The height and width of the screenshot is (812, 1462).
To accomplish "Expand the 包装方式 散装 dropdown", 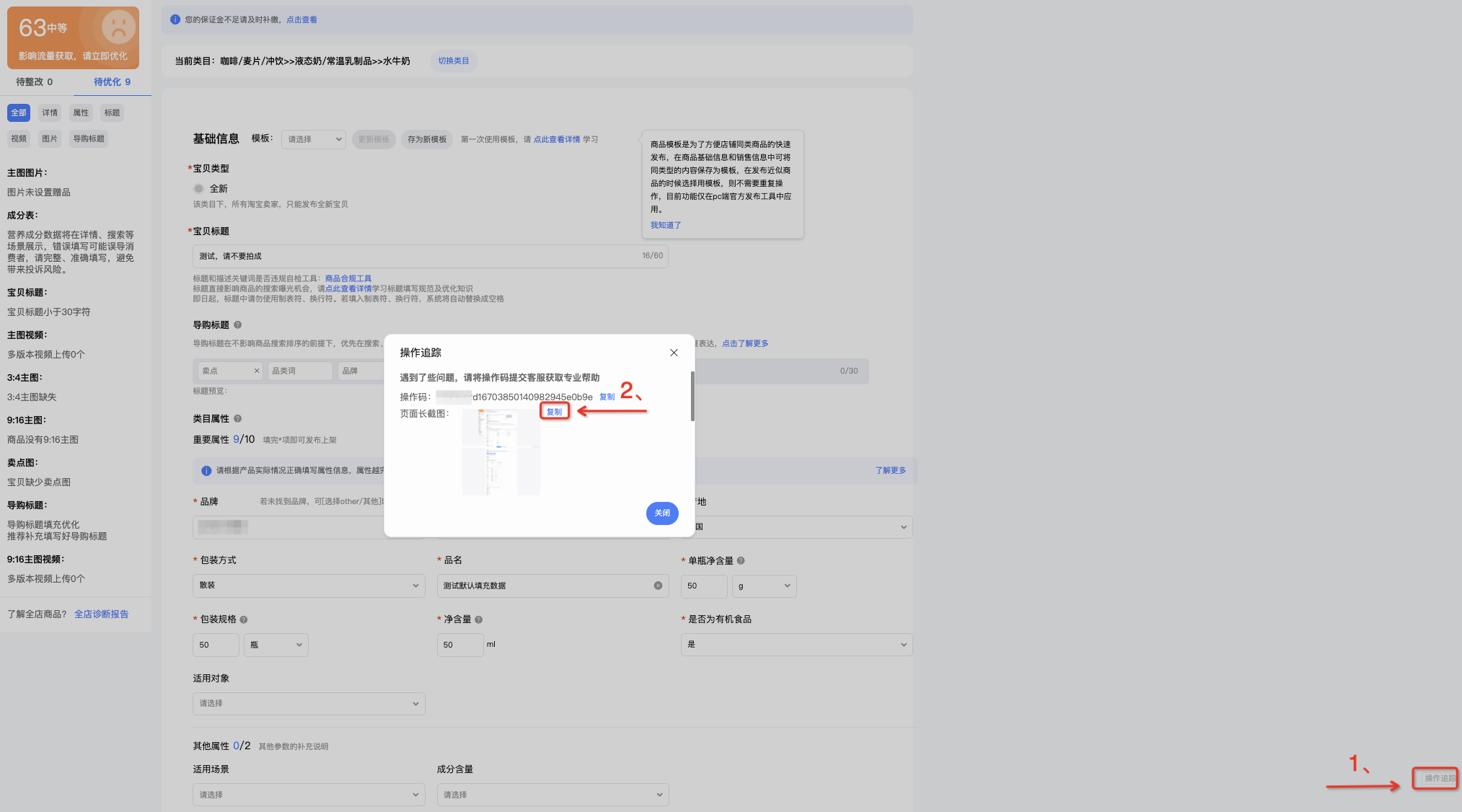I will pos(309,586).
